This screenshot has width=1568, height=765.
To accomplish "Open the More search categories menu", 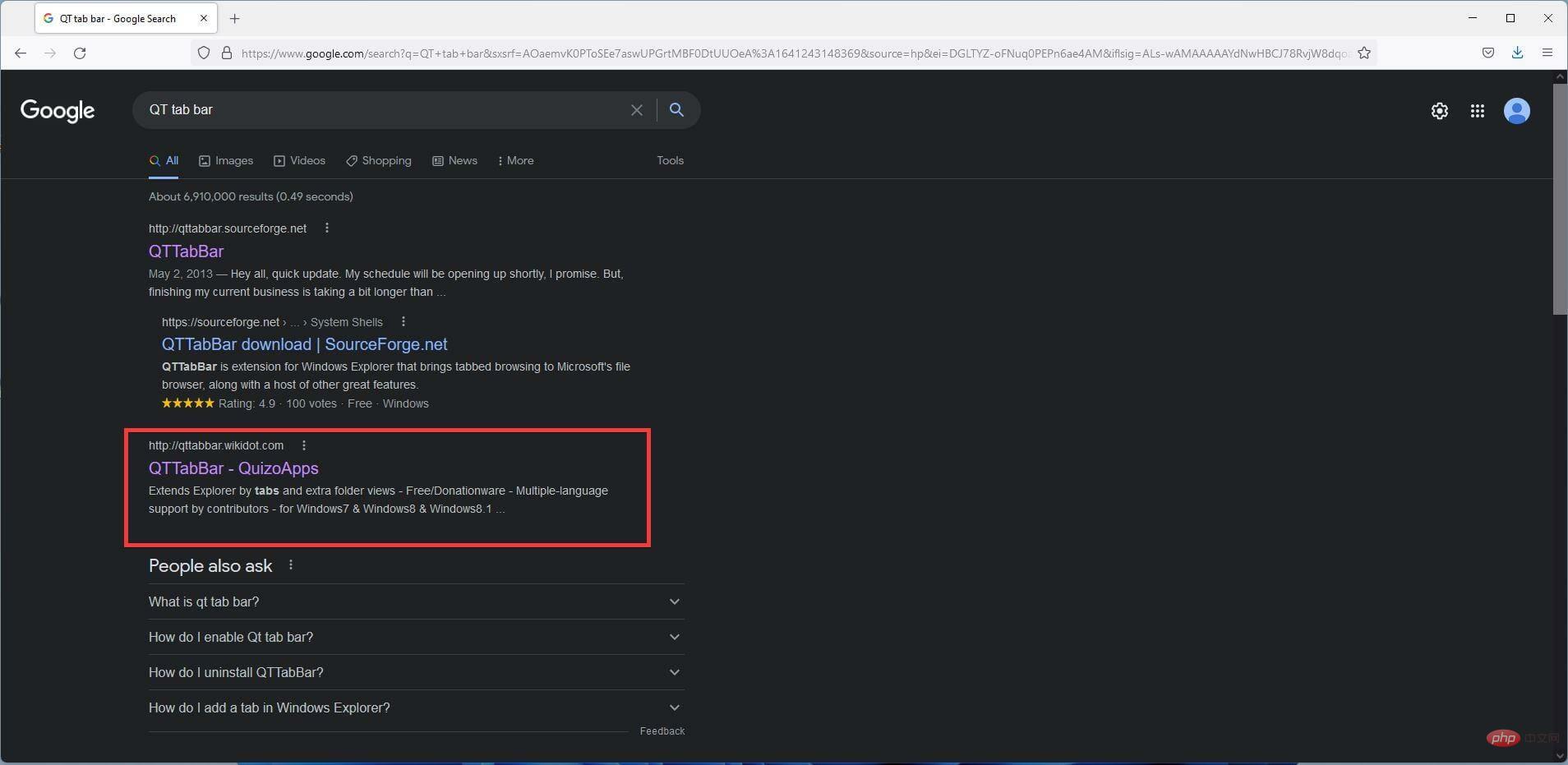I will tap(515, 160).
